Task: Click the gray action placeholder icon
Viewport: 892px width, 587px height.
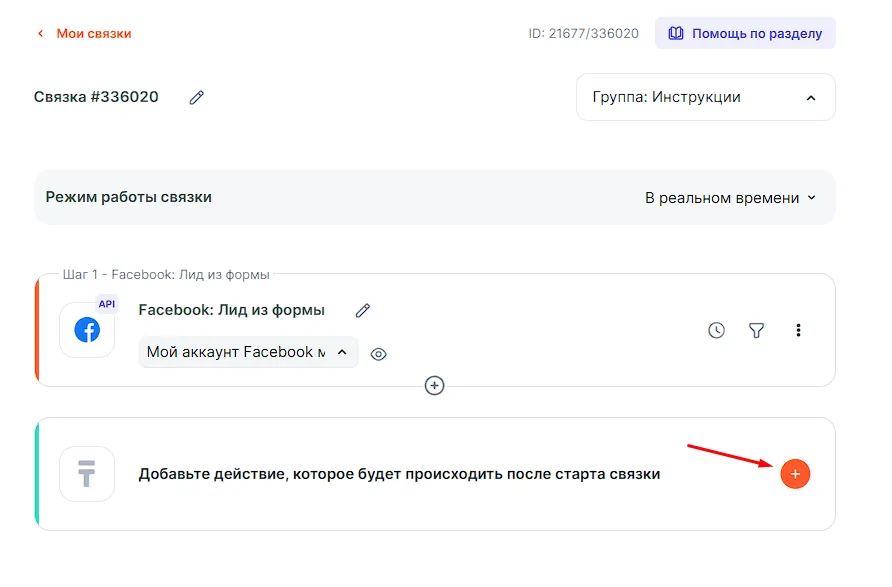Action: pyautogui.click(x=87, y=474)
